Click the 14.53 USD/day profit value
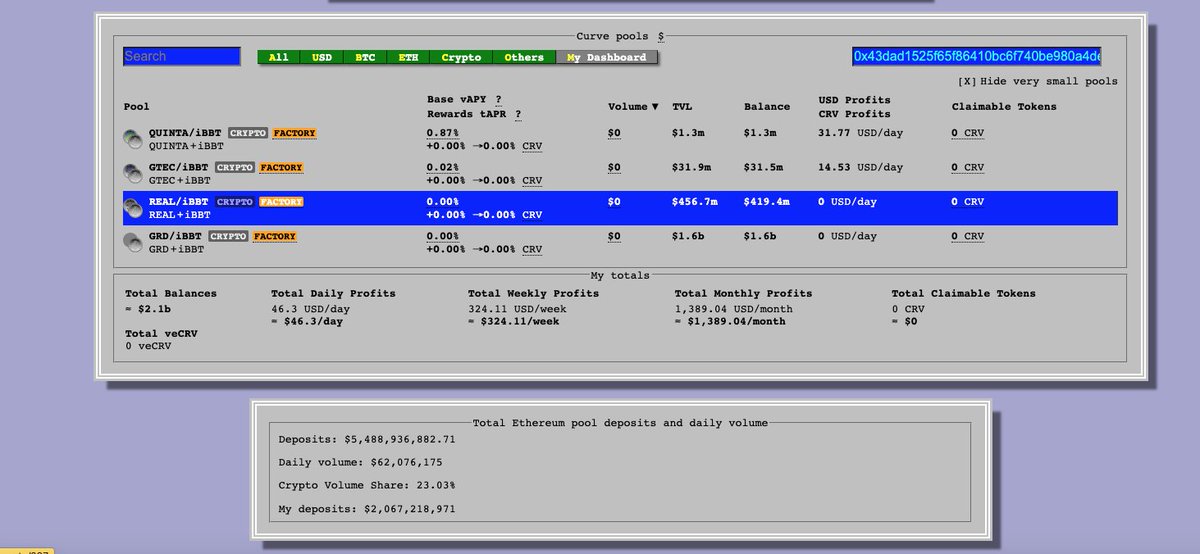1200x554 pixels. click(860, 167)
